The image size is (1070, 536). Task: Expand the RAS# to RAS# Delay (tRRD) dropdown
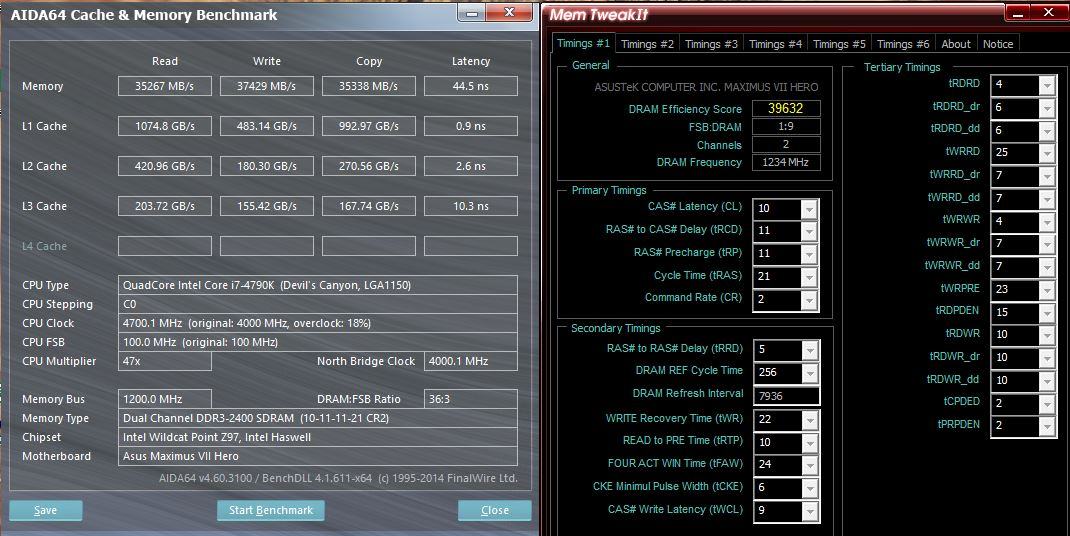click(809, 350)
